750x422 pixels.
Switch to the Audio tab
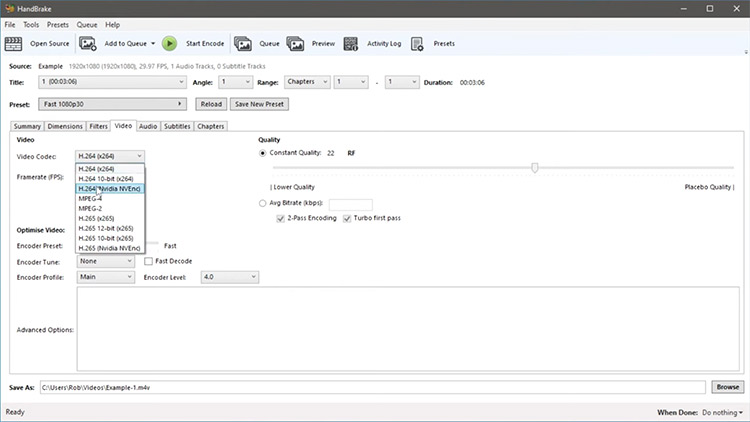148,126
